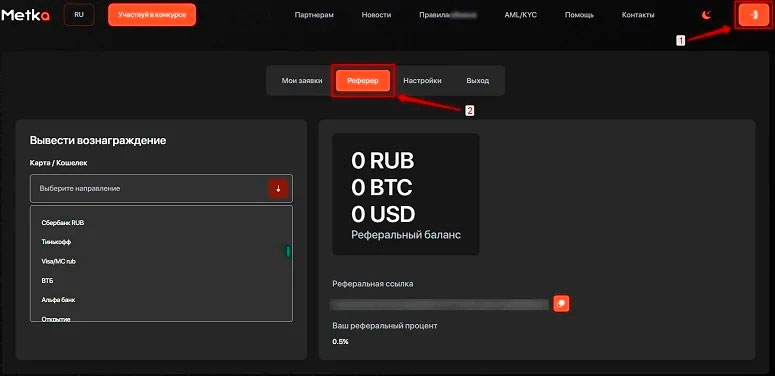Copy the referral link icon

coord(561,303)
